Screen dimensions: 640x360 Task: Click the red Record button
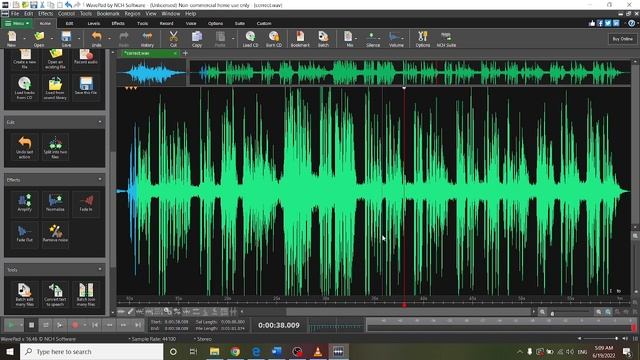click(75, 325)
